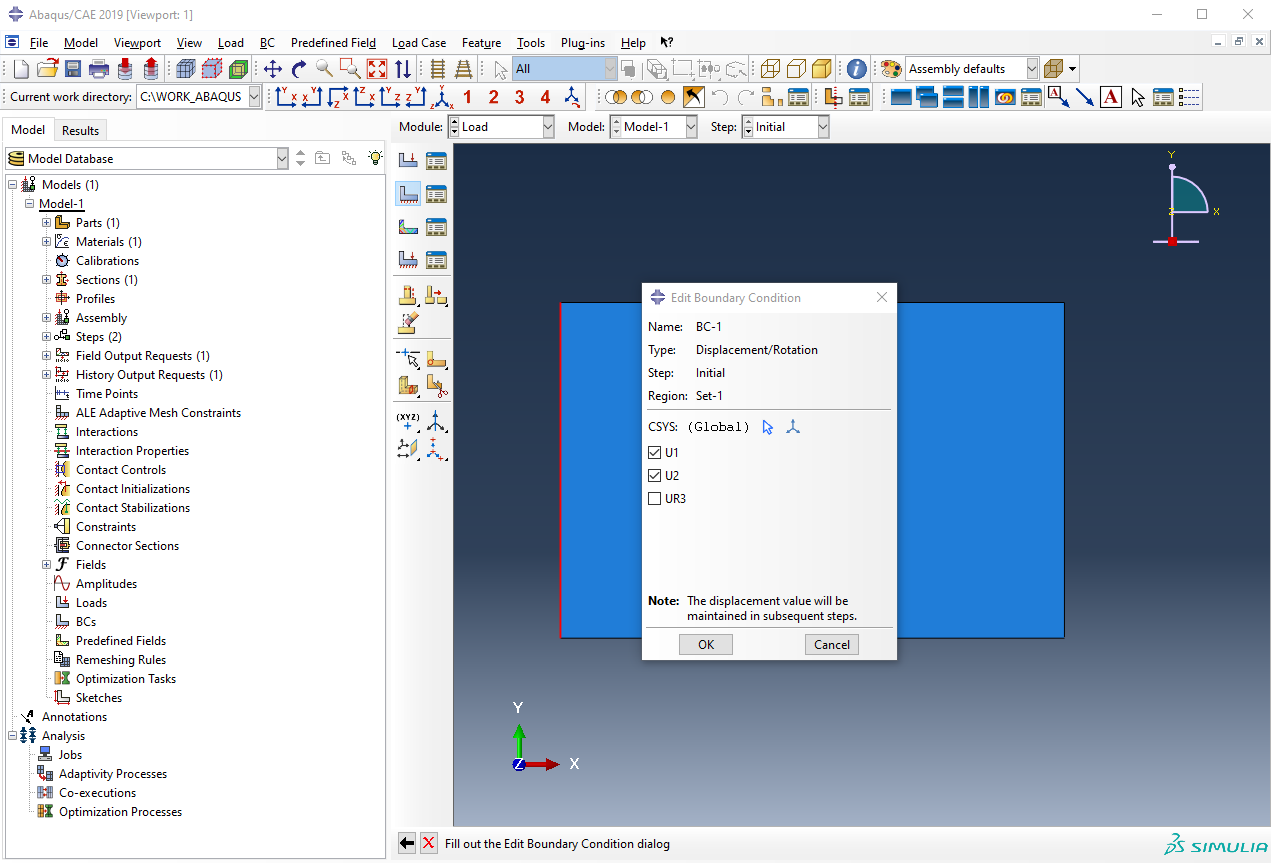1271x863 pixels.
Task: Click the Save Model Database icon
Action: pos(73,69)
